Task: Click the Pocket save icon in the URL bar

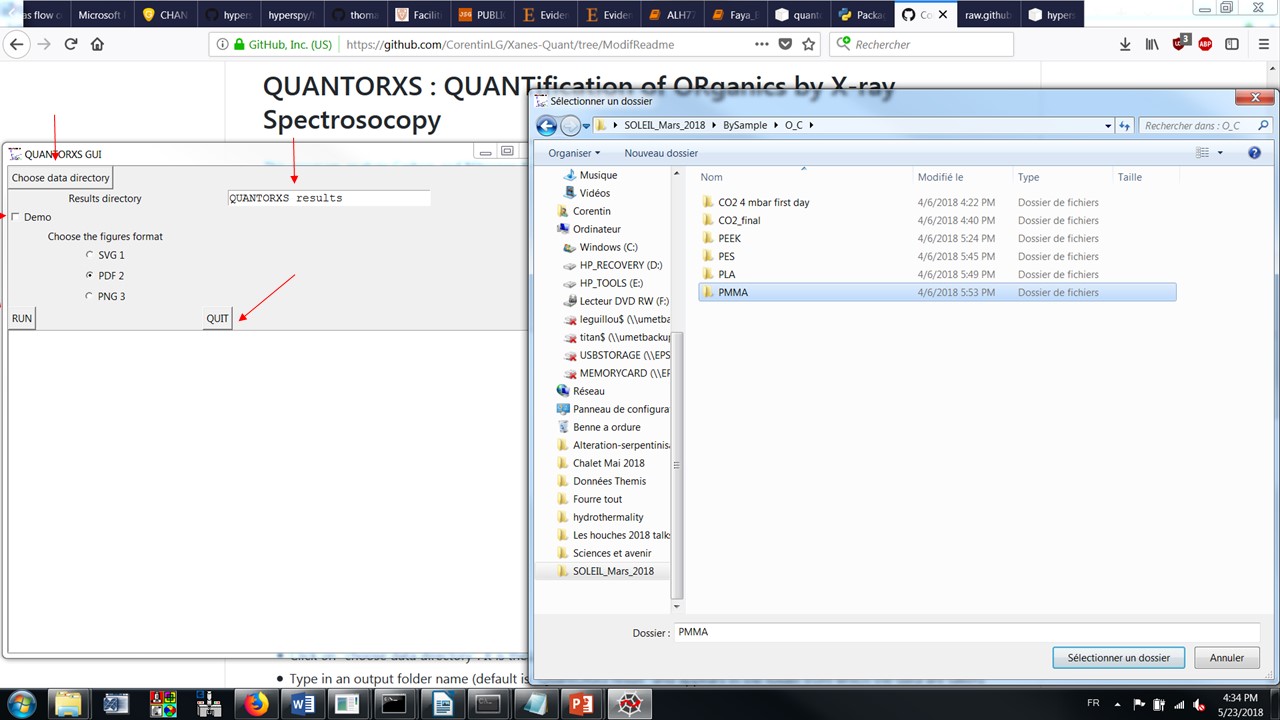Action: (x=786, y=44)
